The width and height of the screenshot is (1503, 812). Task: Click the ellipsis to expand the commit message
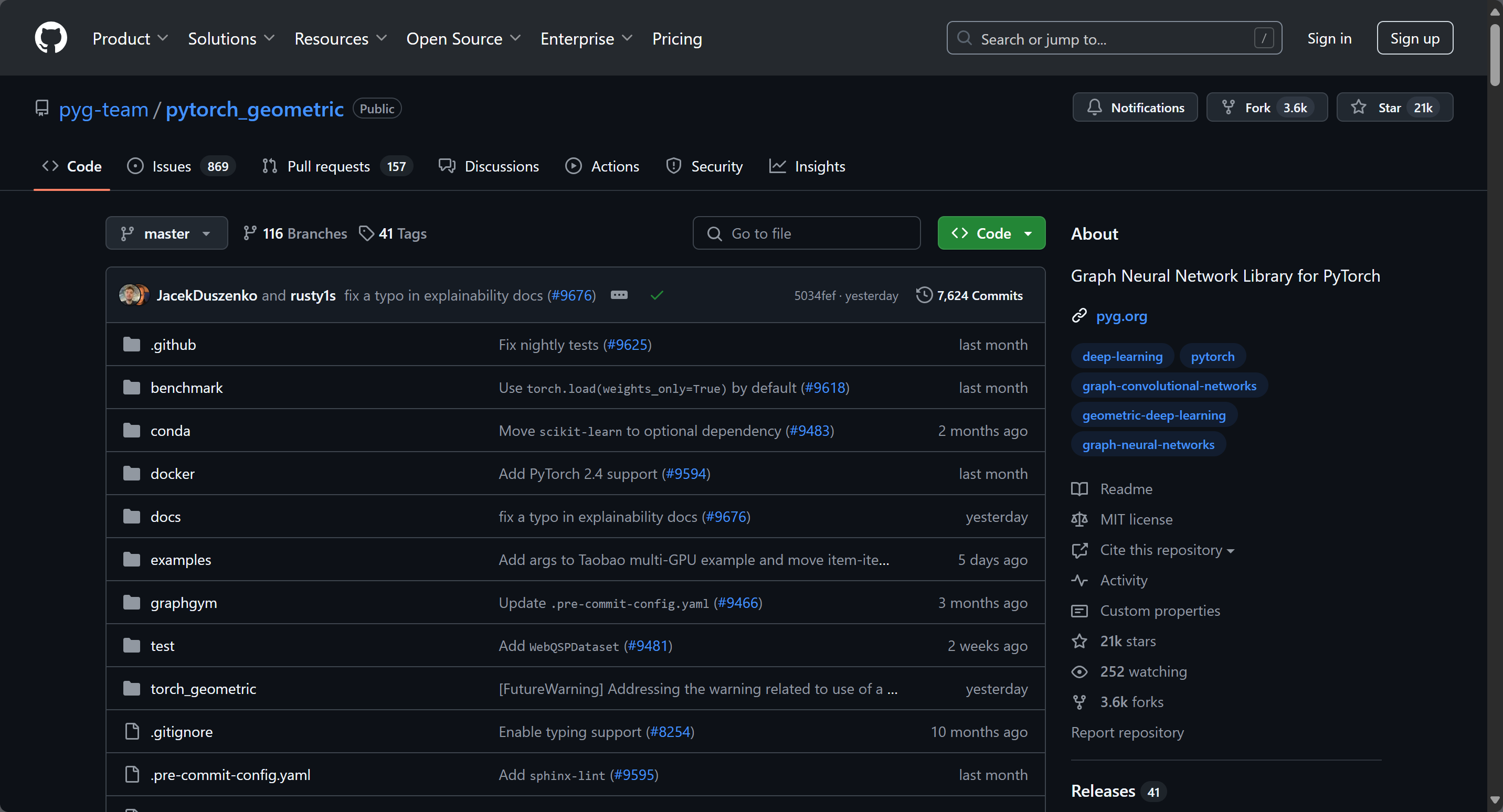coord(619,295)
